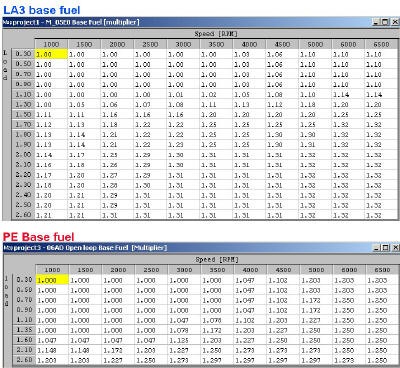
Task: Maximize the PE open loop base fuel window
Action: point(386,248)
